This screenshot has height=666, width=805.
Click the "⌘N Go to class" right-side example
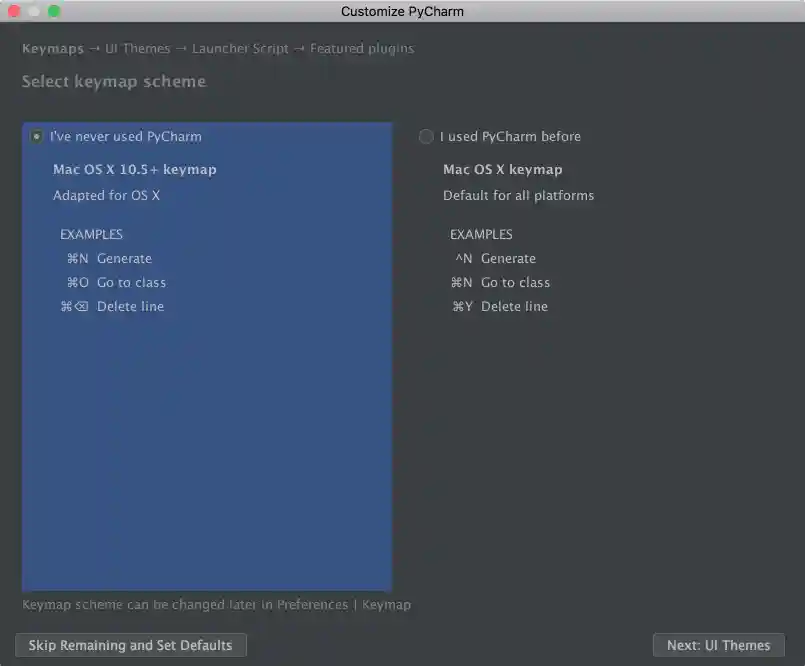point(501,282)
